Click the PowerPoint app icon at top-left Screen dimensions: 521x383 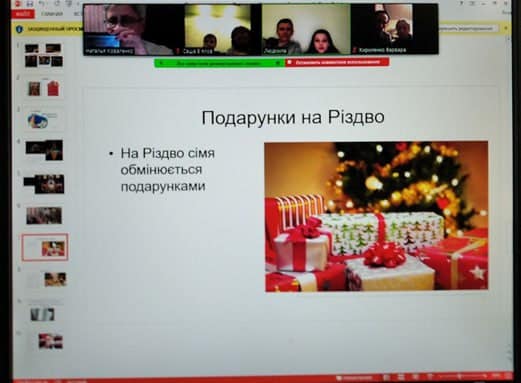tap(19, 4)
